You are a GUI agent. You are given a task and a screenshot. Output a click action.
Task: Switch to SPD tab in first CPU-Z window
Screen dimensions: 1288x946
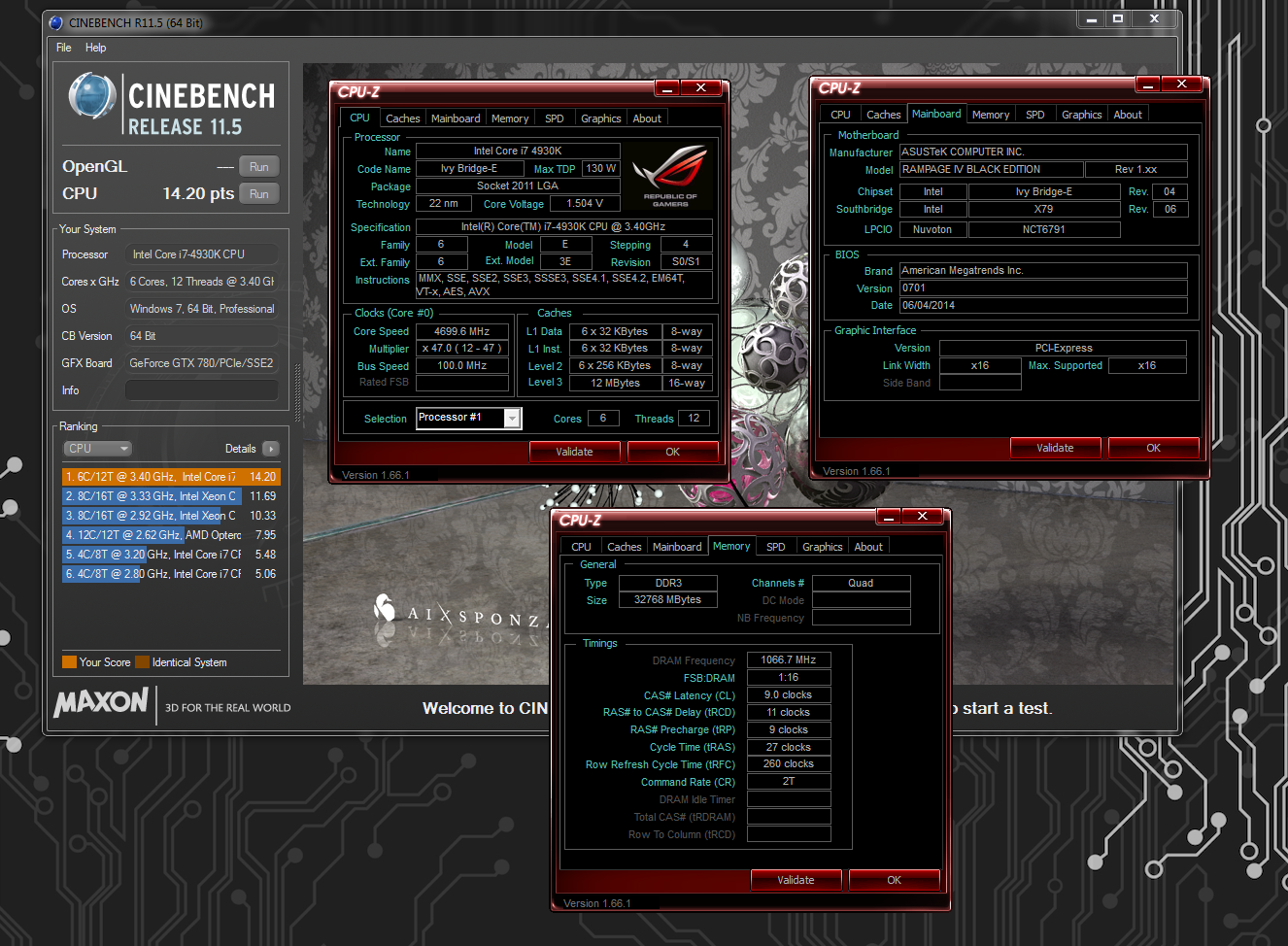pyautogui.click(x=555, y=118)
